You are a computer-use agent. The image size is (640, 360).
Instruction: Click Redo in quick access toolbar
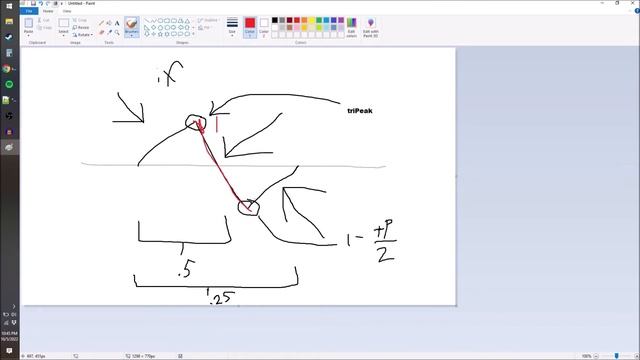pyautogui.click(x=48, y=3)
